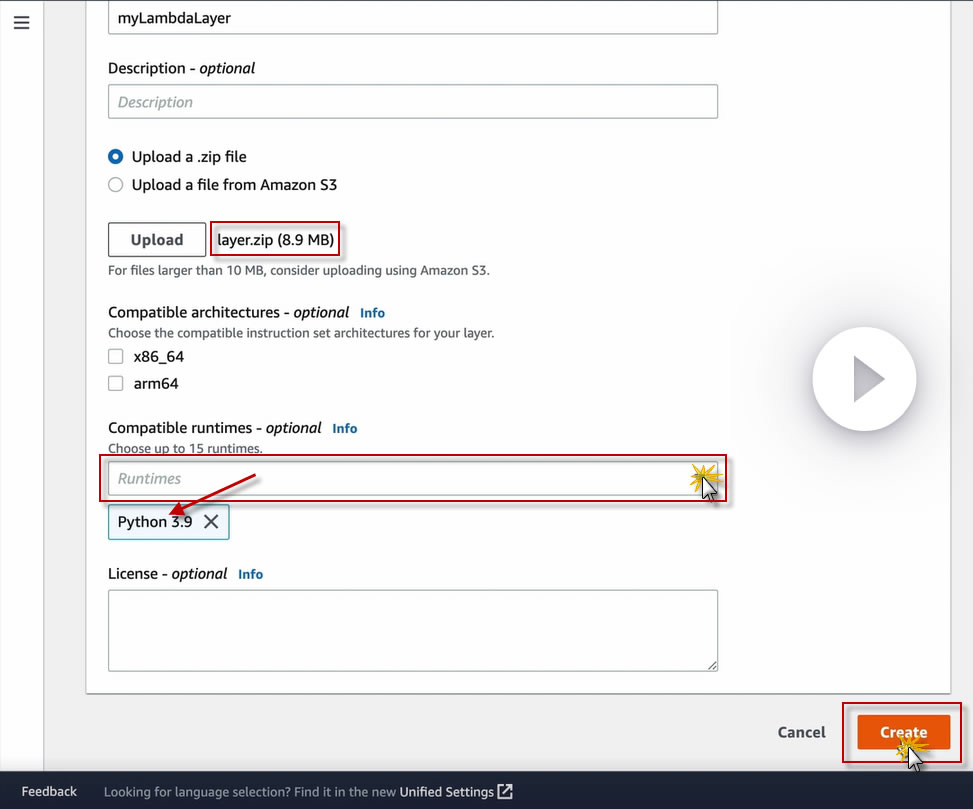Open Info link next to License
Image resolution: width=973 pixels, height=809 pixels.
pos(250,574)
